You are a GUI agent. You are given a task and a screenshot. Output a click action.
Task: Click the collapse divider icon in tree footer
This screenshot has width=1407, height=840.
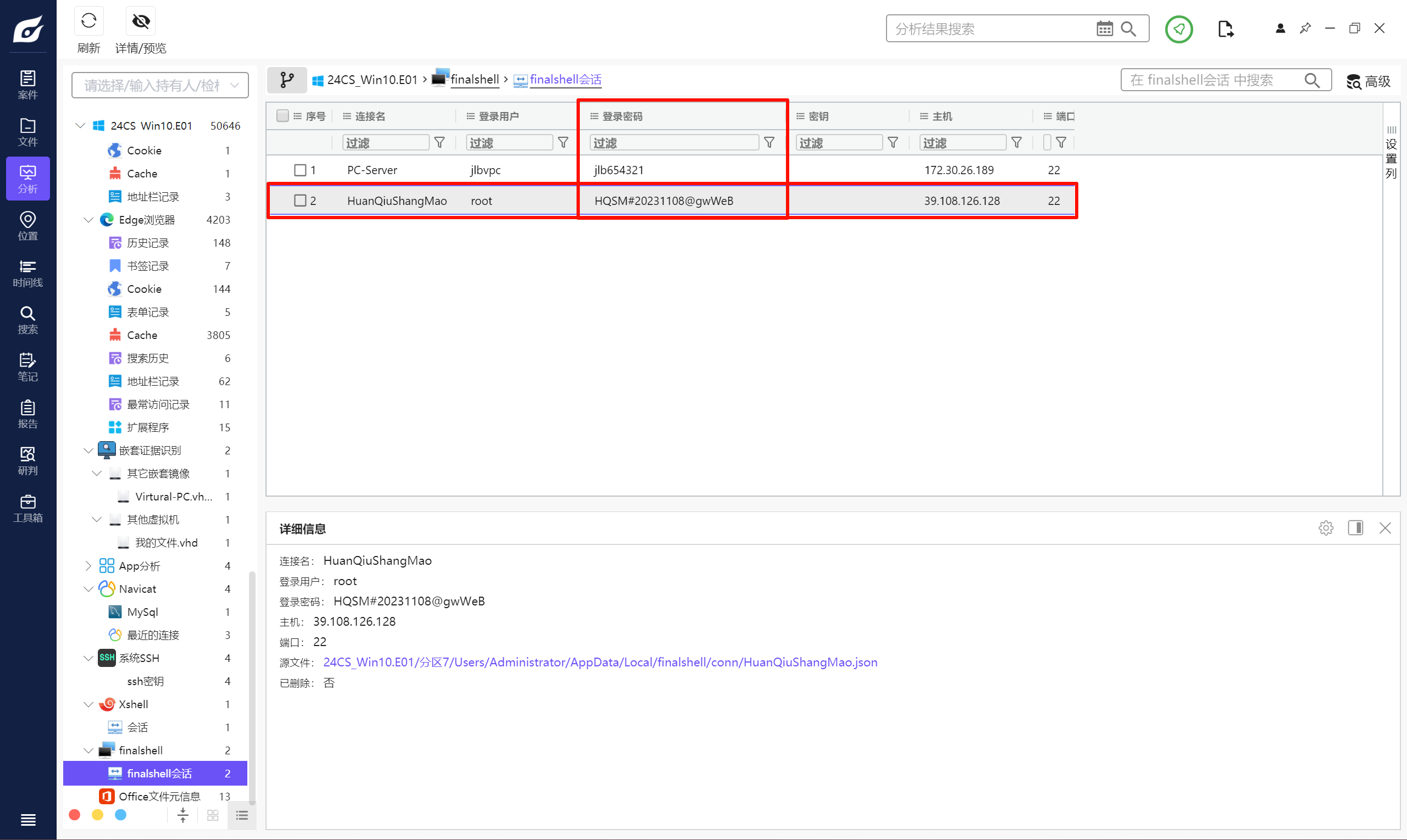click(x=183, y=815)
